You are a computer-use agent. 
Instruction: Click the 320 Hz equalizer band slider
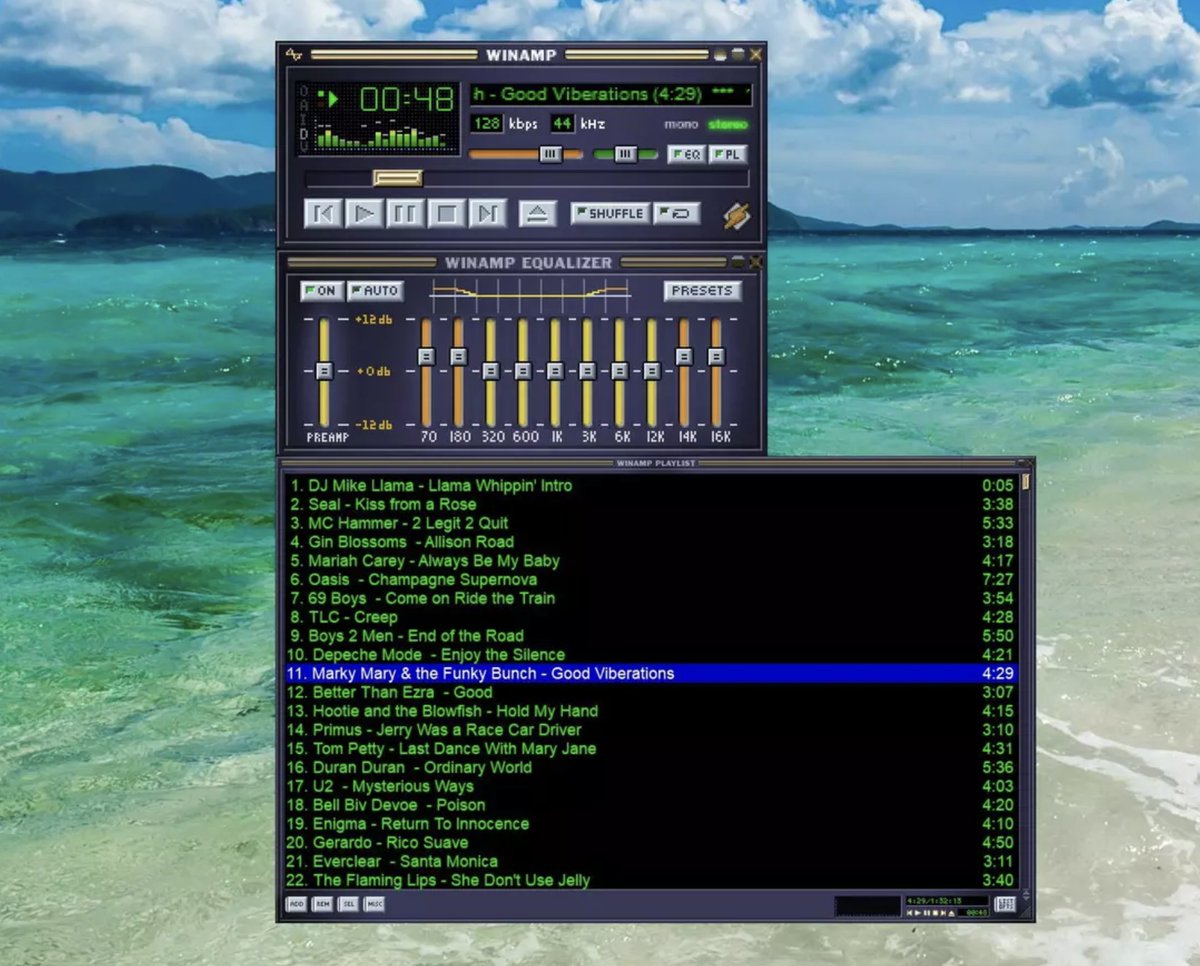click(491, 371)
